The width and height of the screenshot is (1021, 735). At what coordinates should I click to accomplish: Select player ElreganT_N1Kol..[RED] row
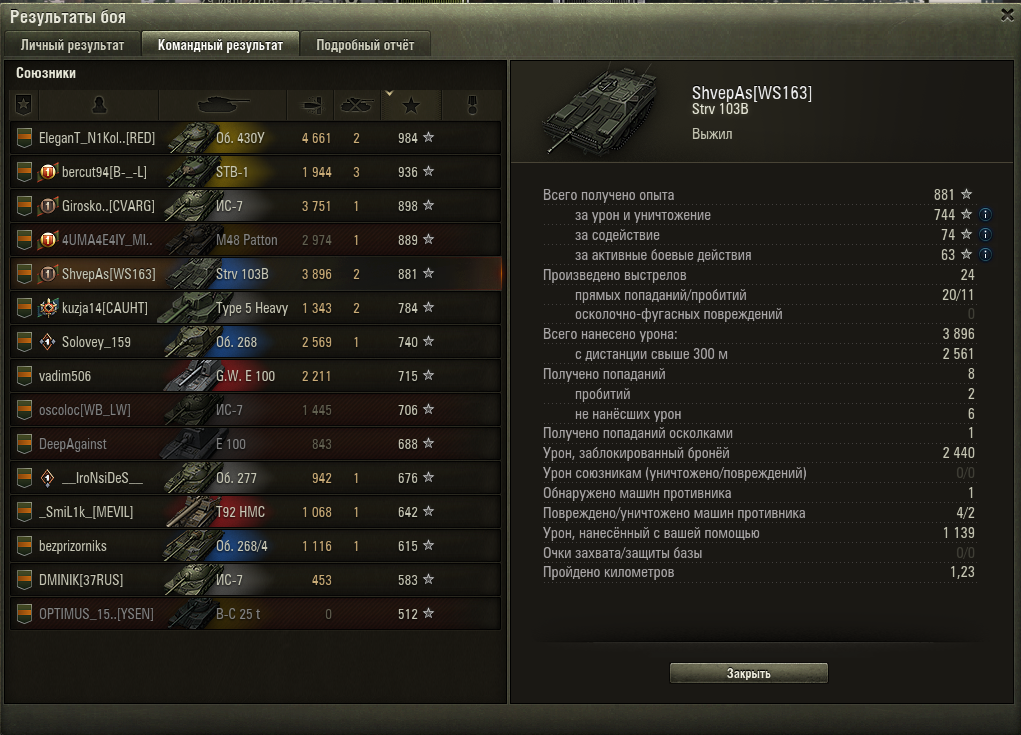pos(255,138)
